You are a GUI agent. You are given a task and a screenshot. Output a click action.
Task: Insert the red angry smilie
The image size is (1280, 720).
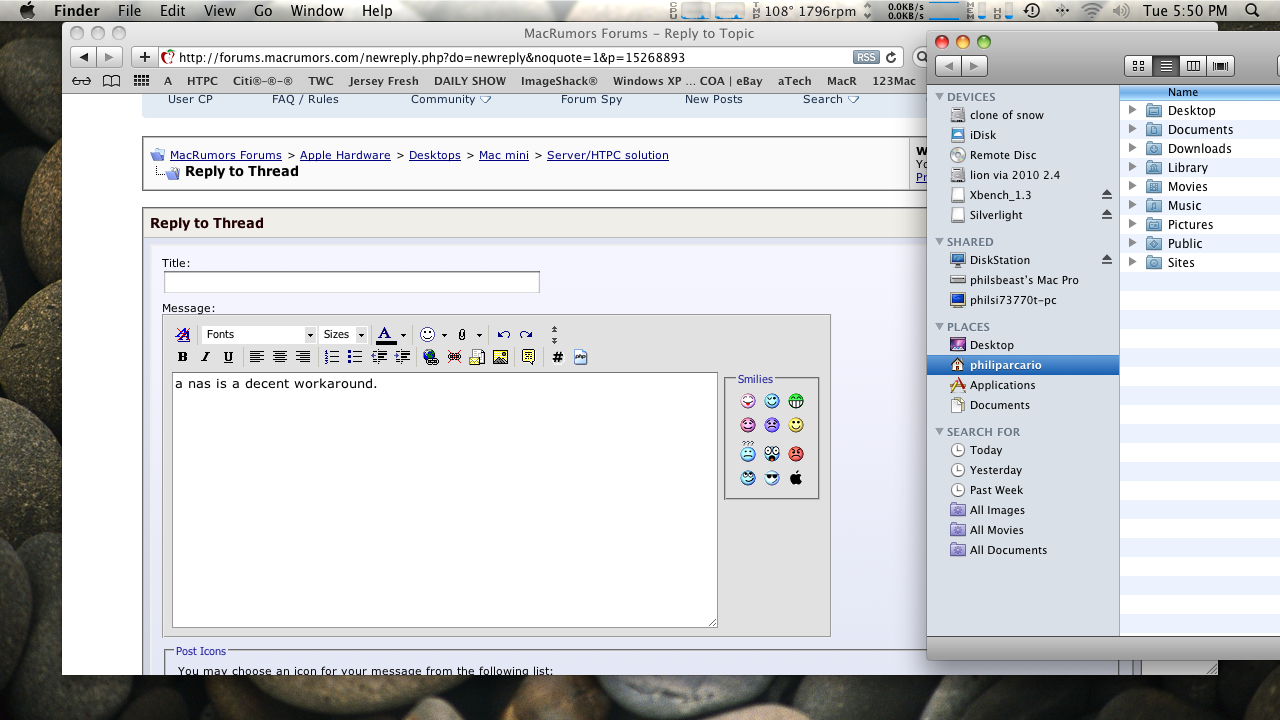[796, 454]
